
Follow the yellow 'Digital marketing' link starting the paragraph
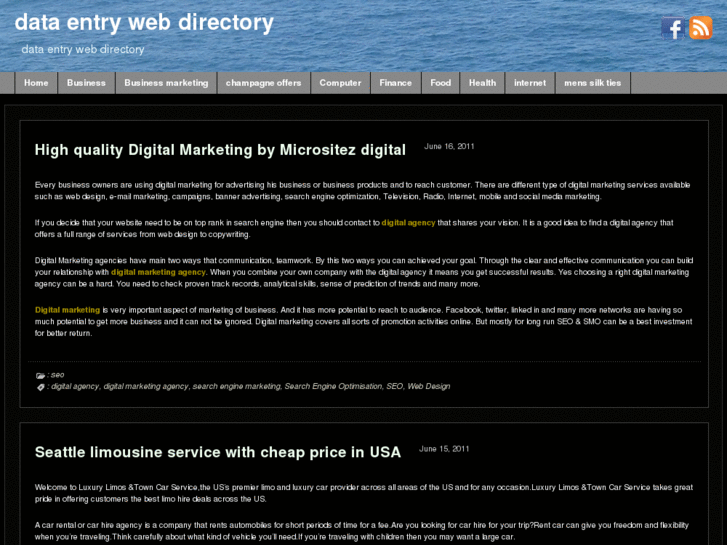(x=67, y=310)
